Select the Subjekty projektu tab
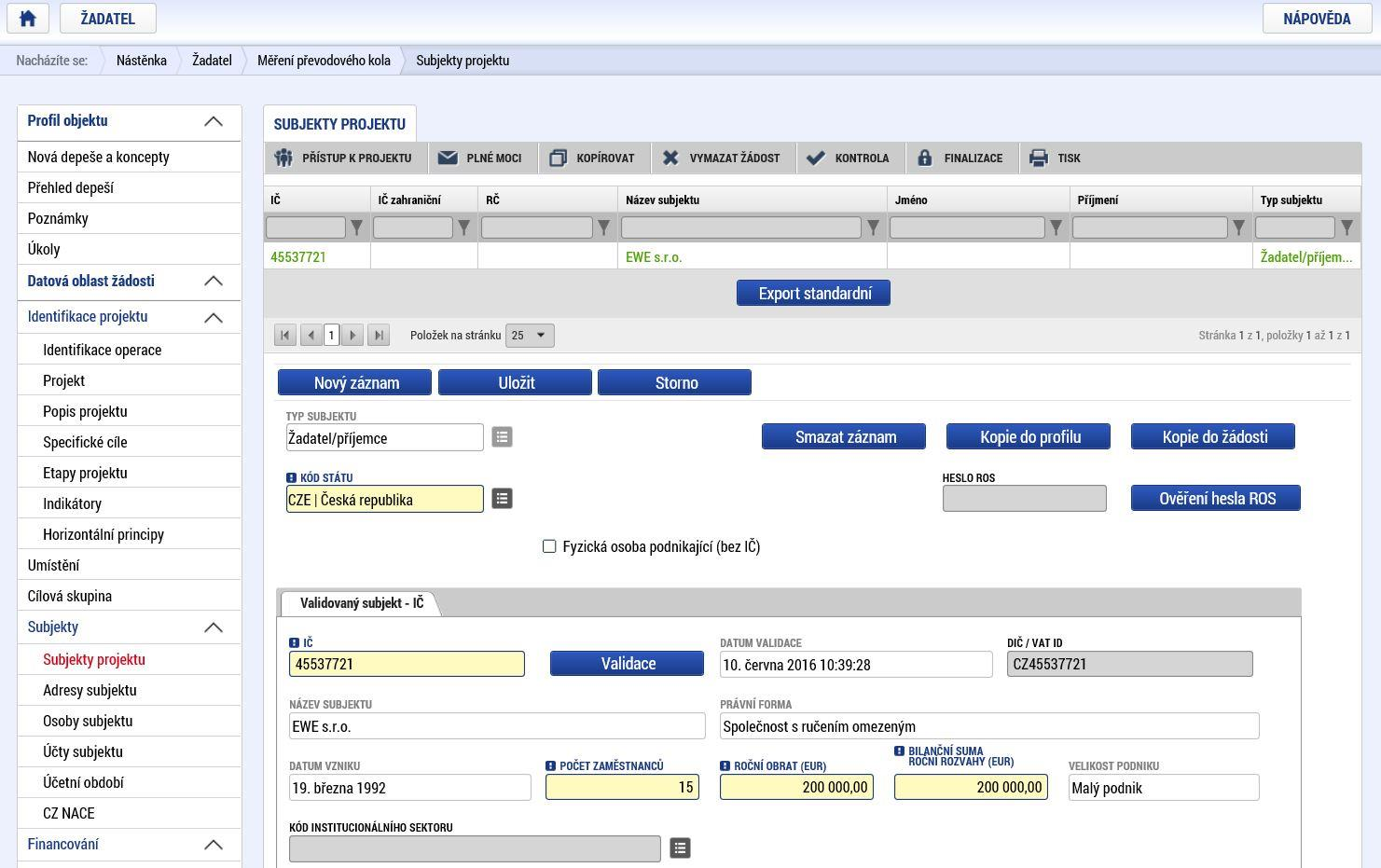 [339, 124]
